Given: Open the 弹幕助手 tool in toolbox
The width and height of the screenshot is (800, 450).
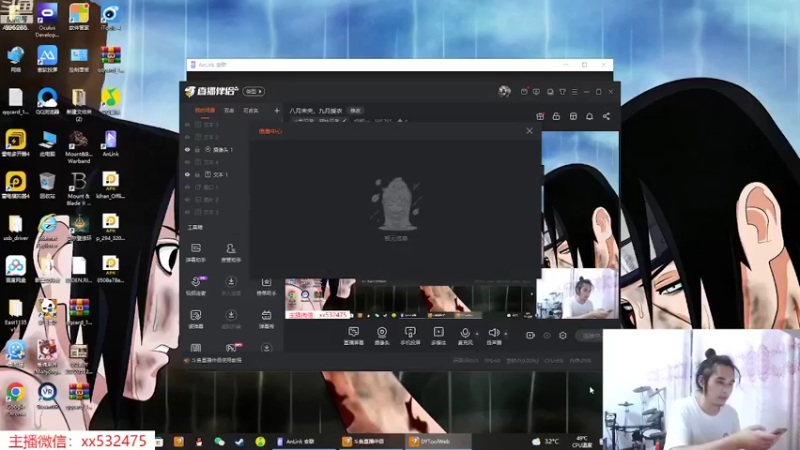Looking at the screenshot, I should click(x=196, y=253).
